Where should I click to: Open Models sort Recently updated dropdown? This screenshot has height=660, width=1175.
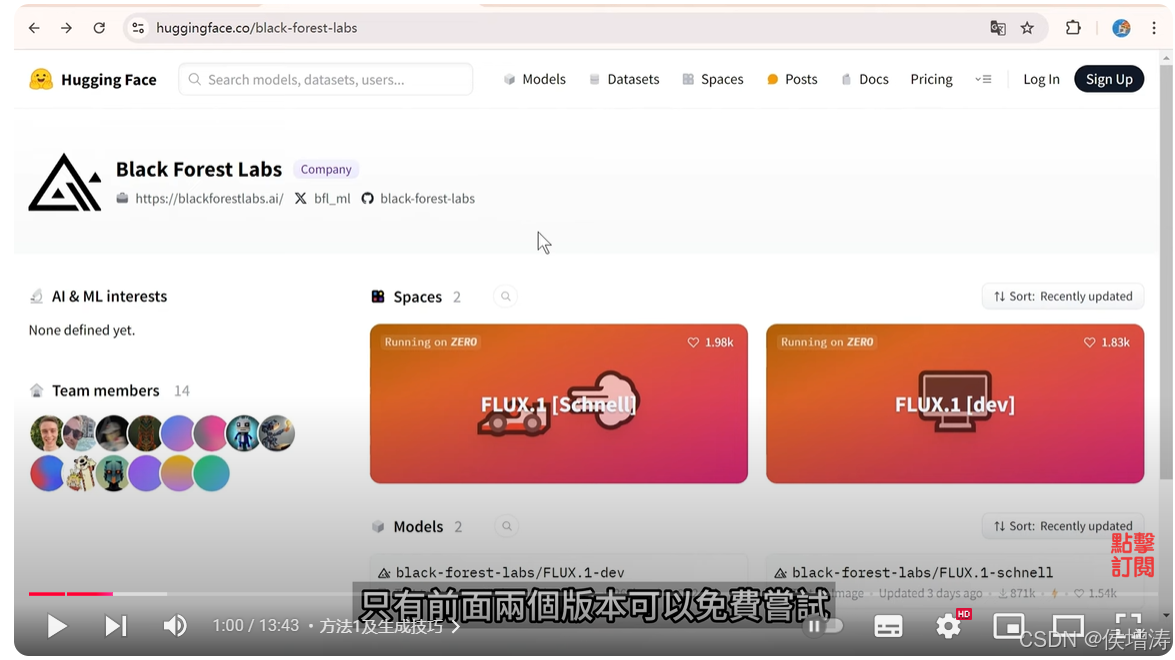tap(1063, 526)
